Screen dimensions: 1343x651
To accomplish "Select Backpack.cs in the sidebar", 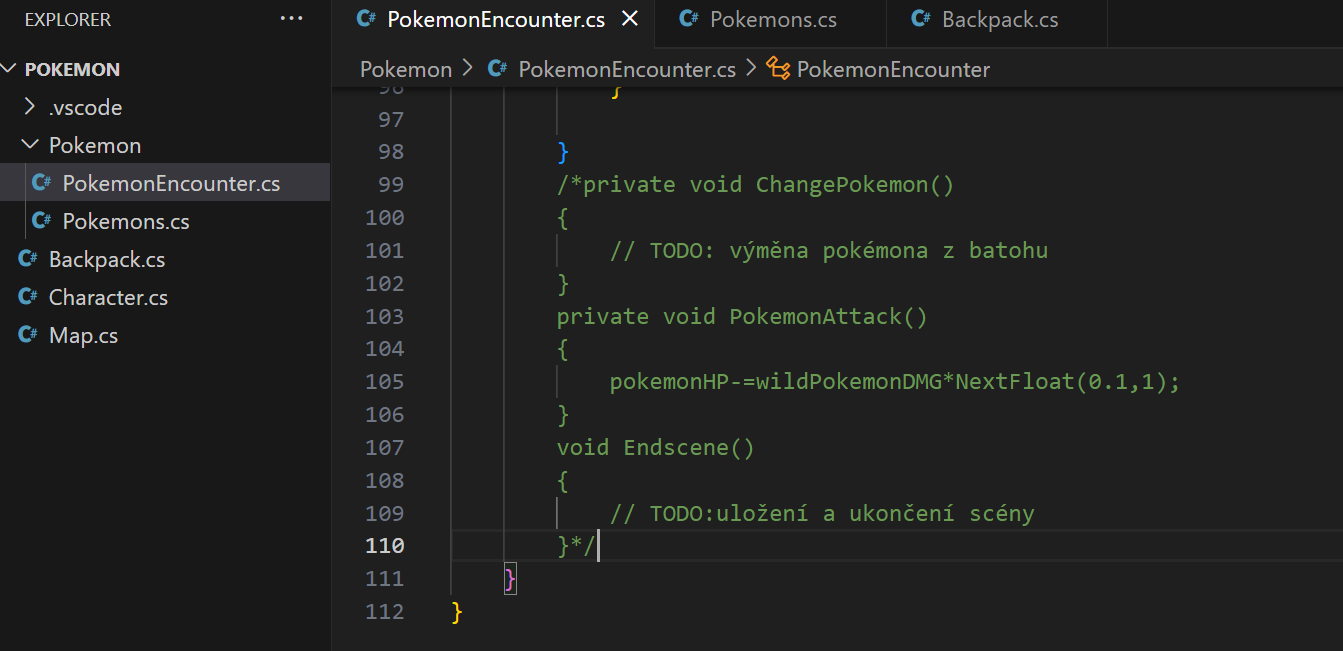I will pyautogui.click(x=103, y=259).
